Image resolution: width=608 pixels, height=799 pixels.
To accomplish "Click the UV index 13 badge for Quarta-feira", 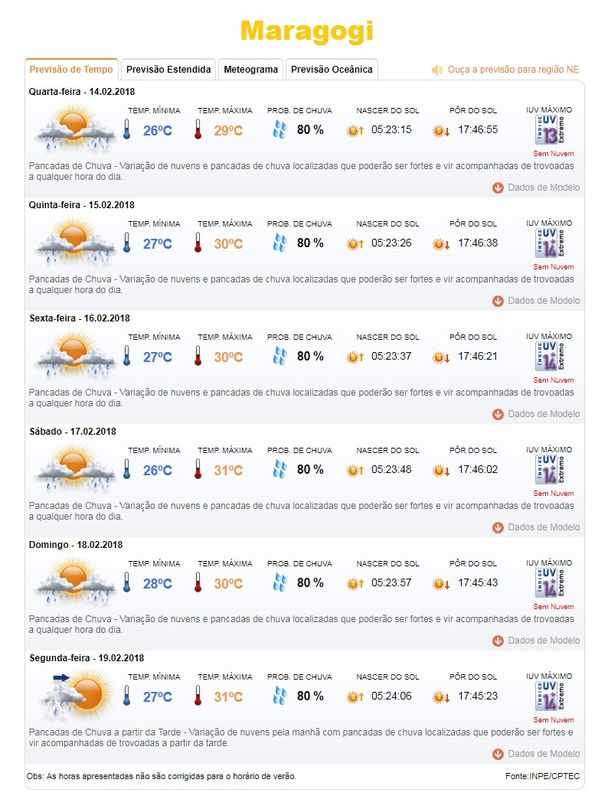I will [x=549, y=130].
